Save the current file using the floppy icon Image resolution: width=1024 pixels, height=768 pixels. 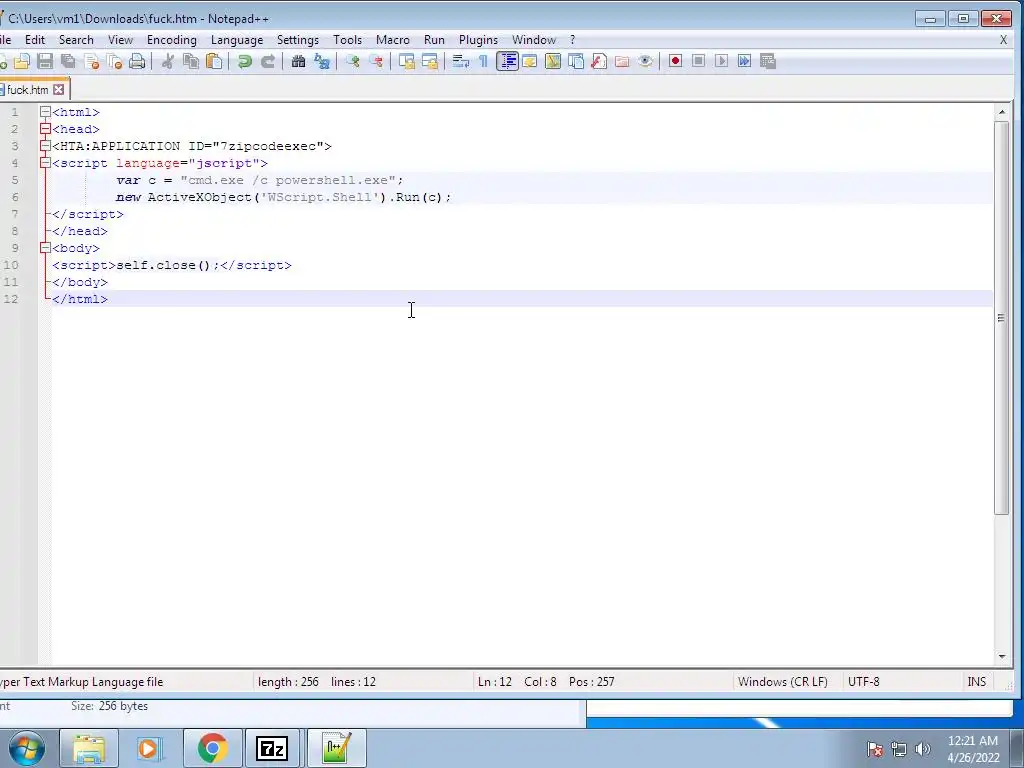click(x=44, y=61)
